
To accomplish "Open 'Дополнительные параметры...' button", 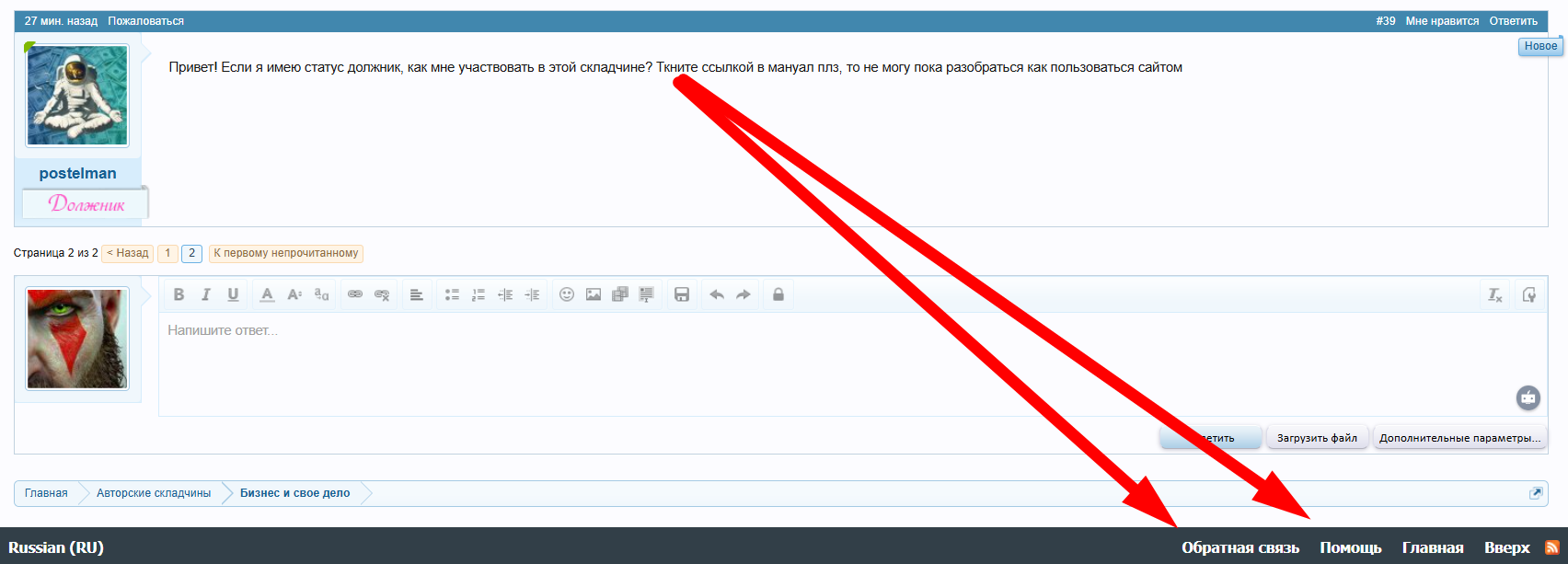I will pyautogui.click(x=1459, y=438).
